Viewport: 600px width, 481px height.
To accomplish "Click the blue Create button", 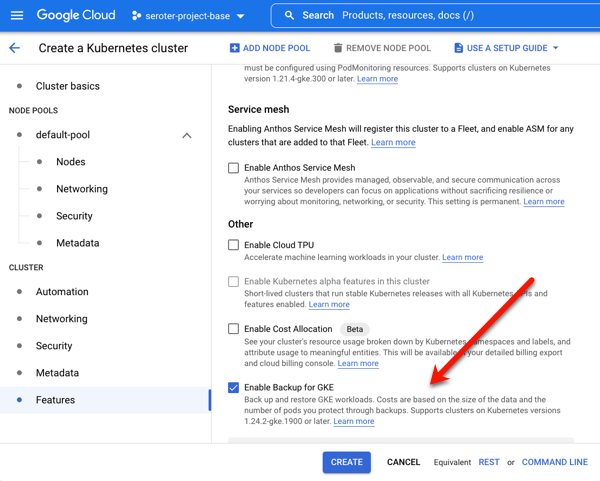I will click(x=346, y=462).
